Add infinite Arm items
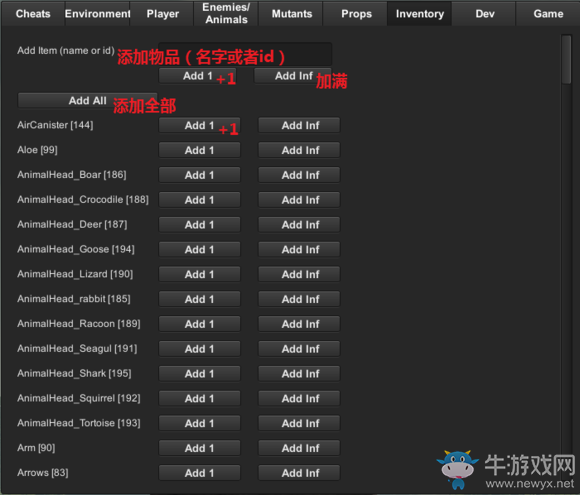This screenshot has height=495, width=580. [299, 448]
